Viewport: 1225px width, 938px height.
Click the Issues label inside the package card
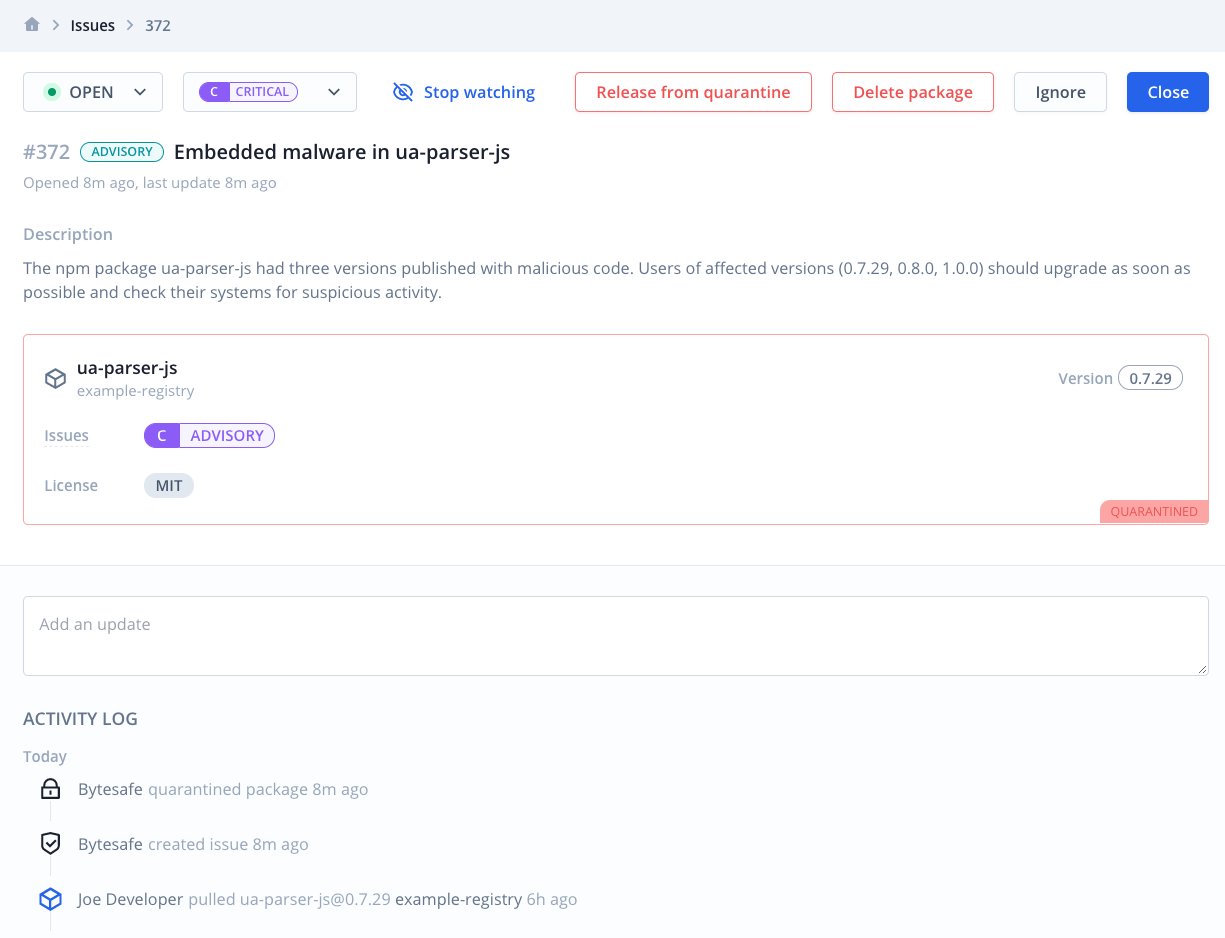tap(66, 435)
